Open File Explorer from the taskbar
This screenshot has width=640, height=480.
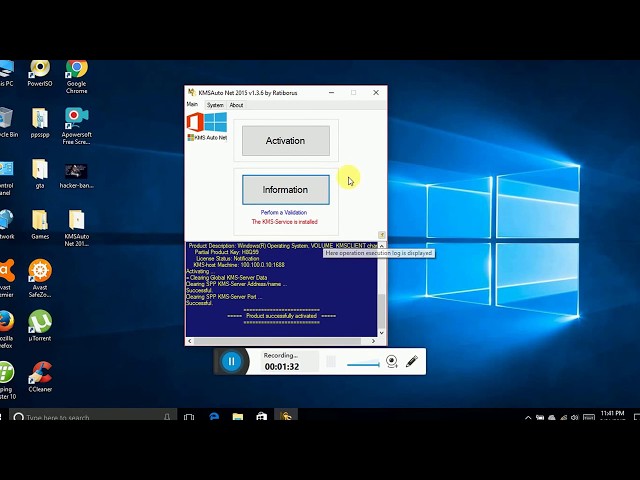[x=238, y=417]
